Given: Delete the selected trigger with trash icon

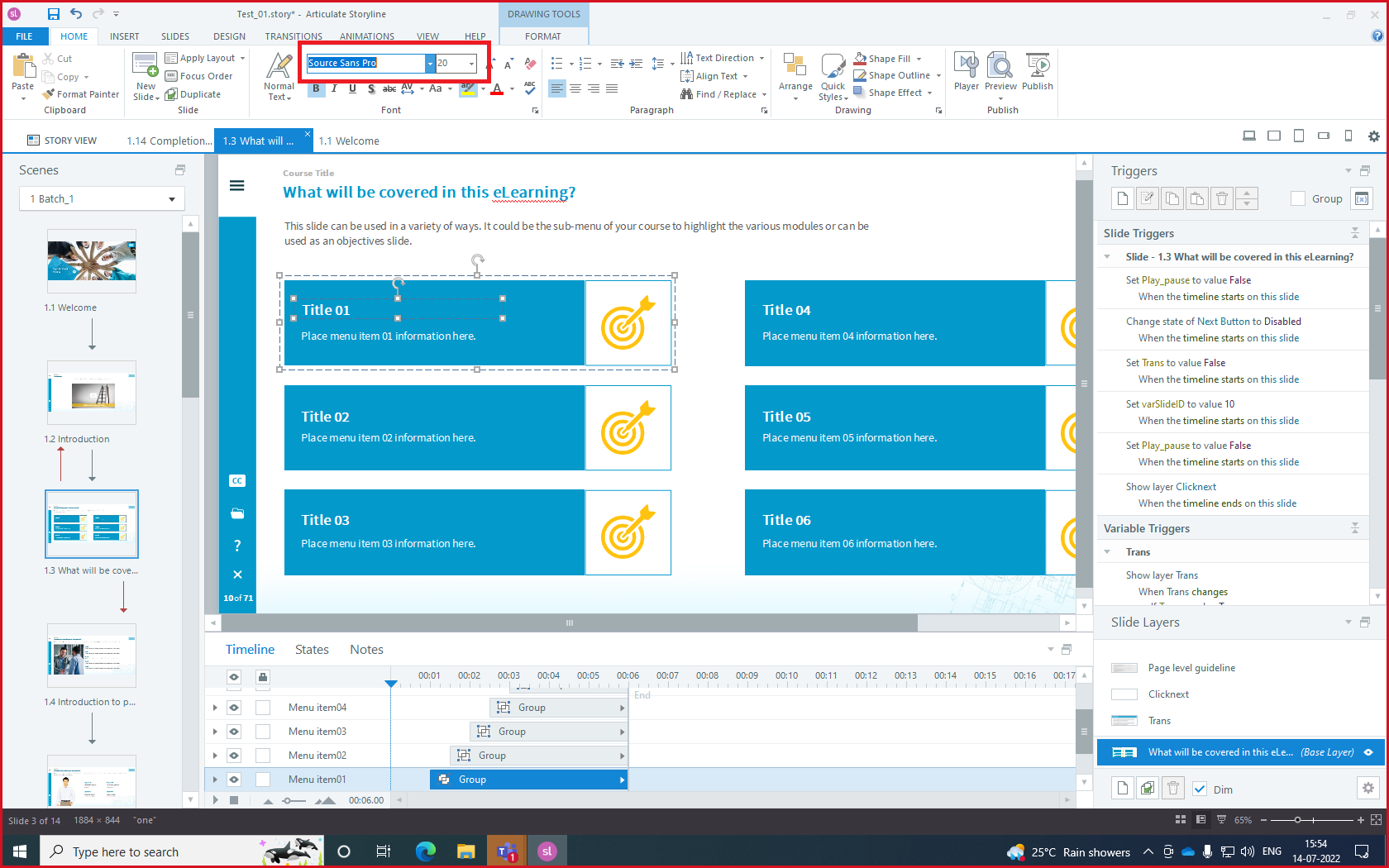Looking at the screenshot, I should 1222,198.
